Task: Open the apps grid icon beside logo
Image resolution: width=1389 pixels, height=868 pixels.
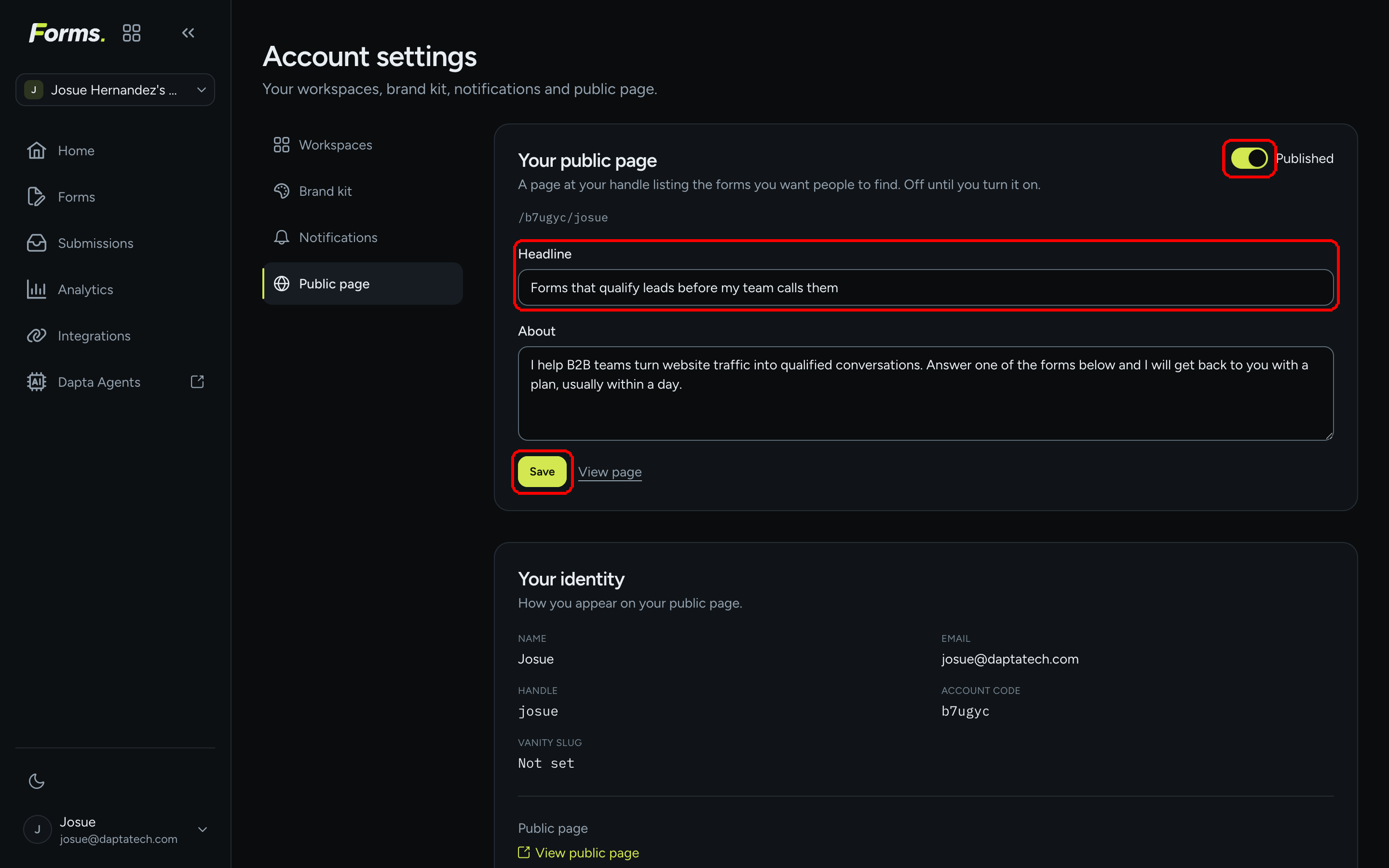Action: click(x=132, y=33)
